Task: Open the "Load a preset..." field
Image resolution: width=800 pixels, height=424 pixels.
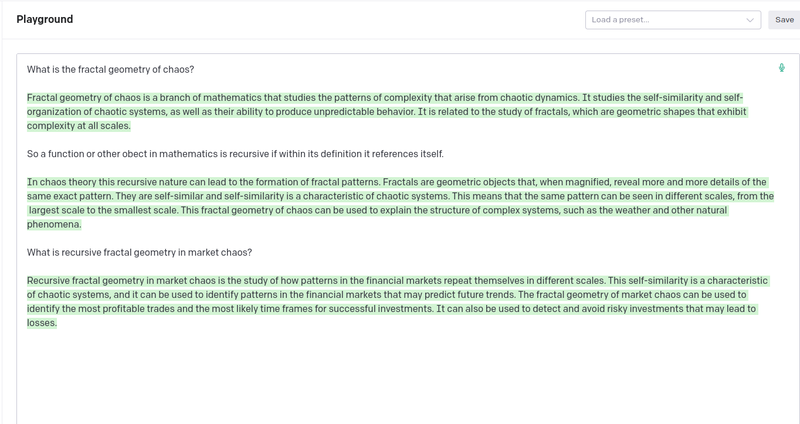Action: [x=665, y=20]
